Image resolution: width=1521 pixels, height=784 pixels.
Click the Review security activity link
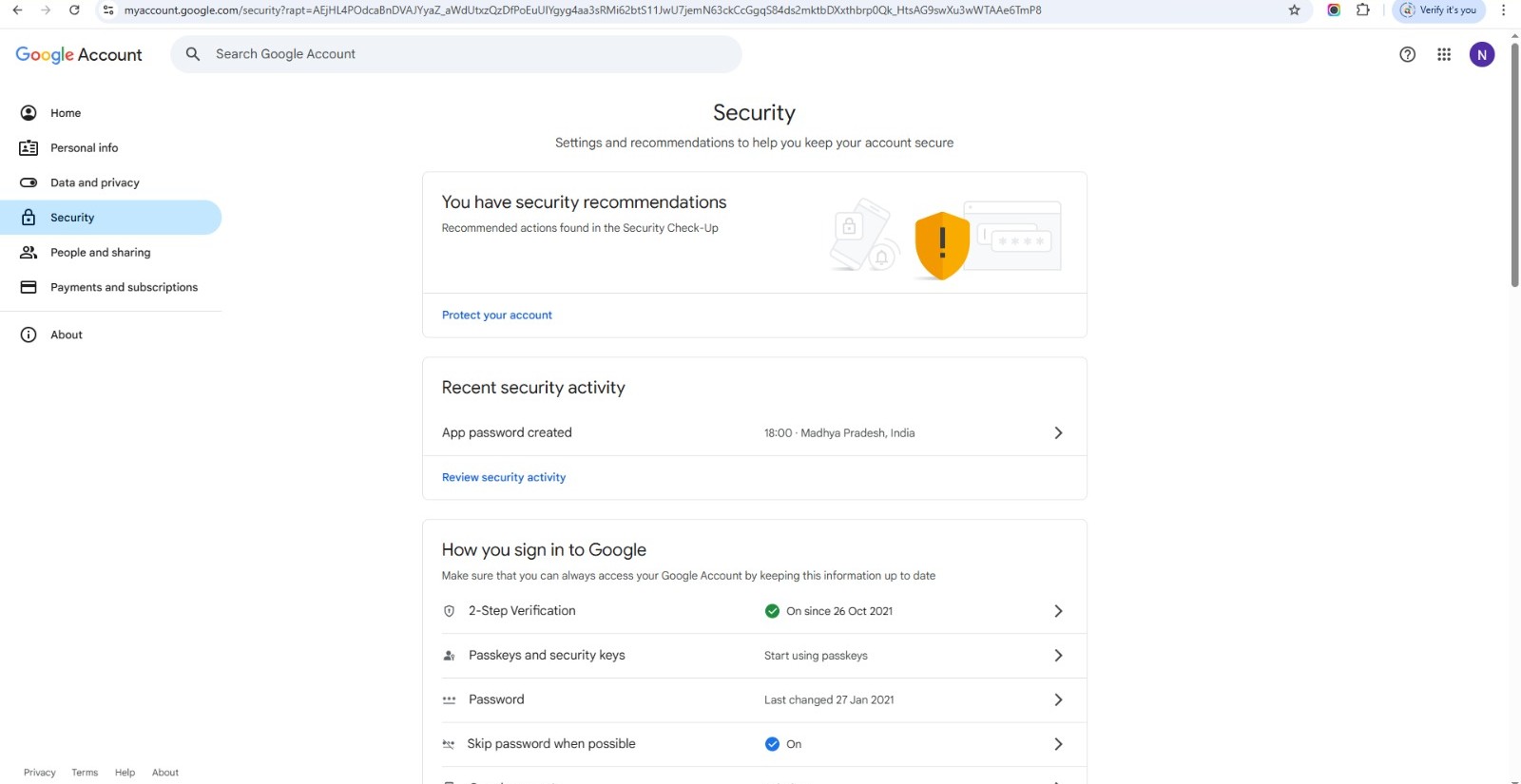(x=504, y=478)
